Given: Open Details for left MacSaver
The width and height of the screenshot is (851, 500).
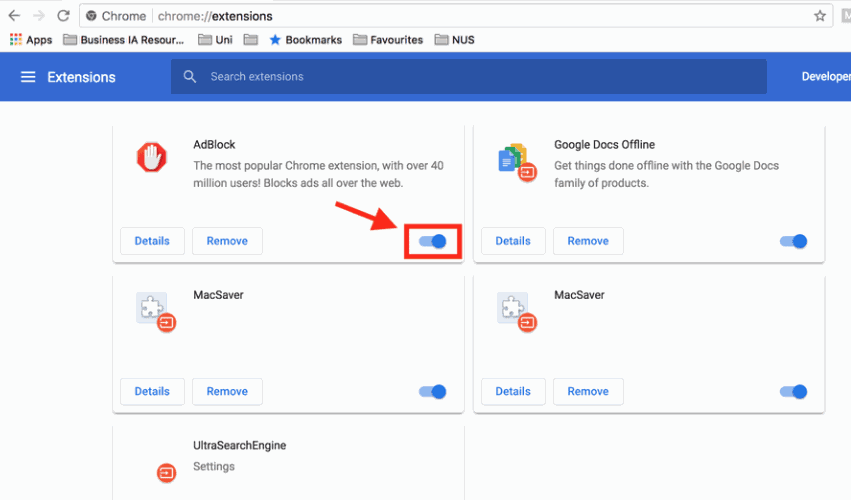Looking at the screenshot, I should tap(152, 391).
